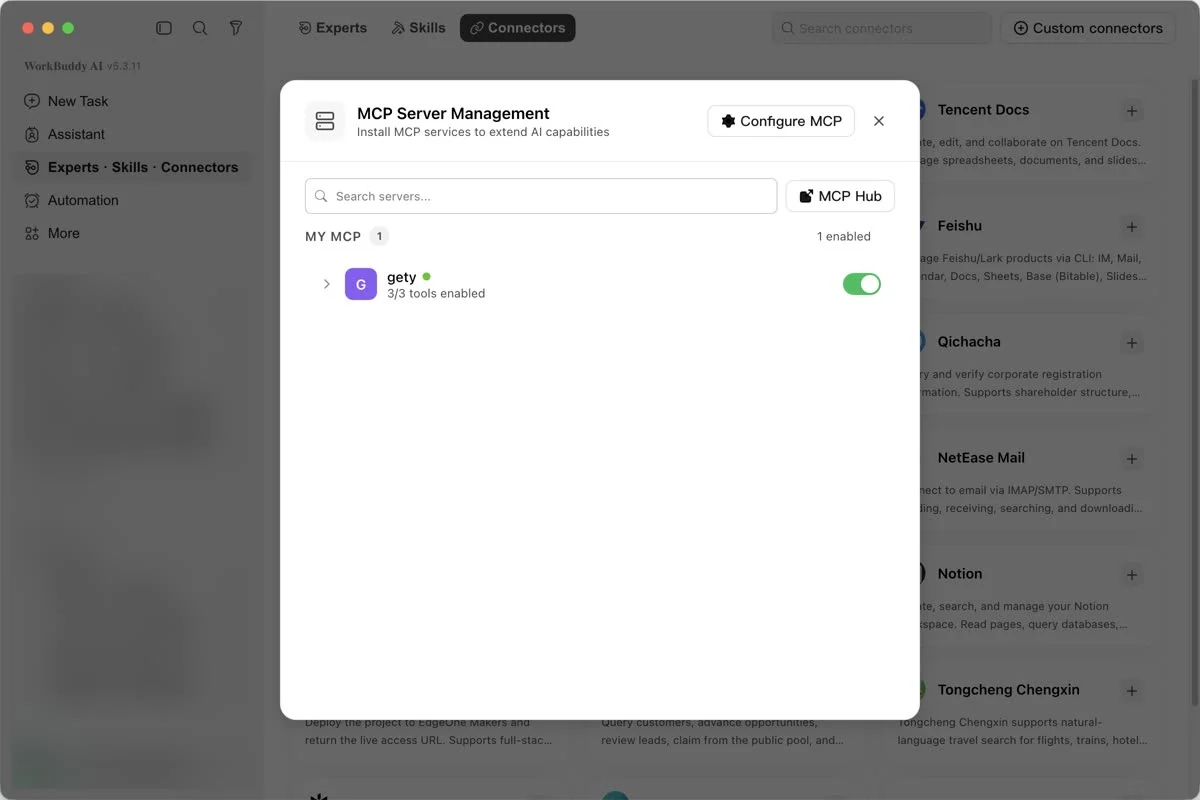This screenshot has width=1200, height=800.
Task: Open the MCP Hub link button
Action: click(x=840, y=196)
